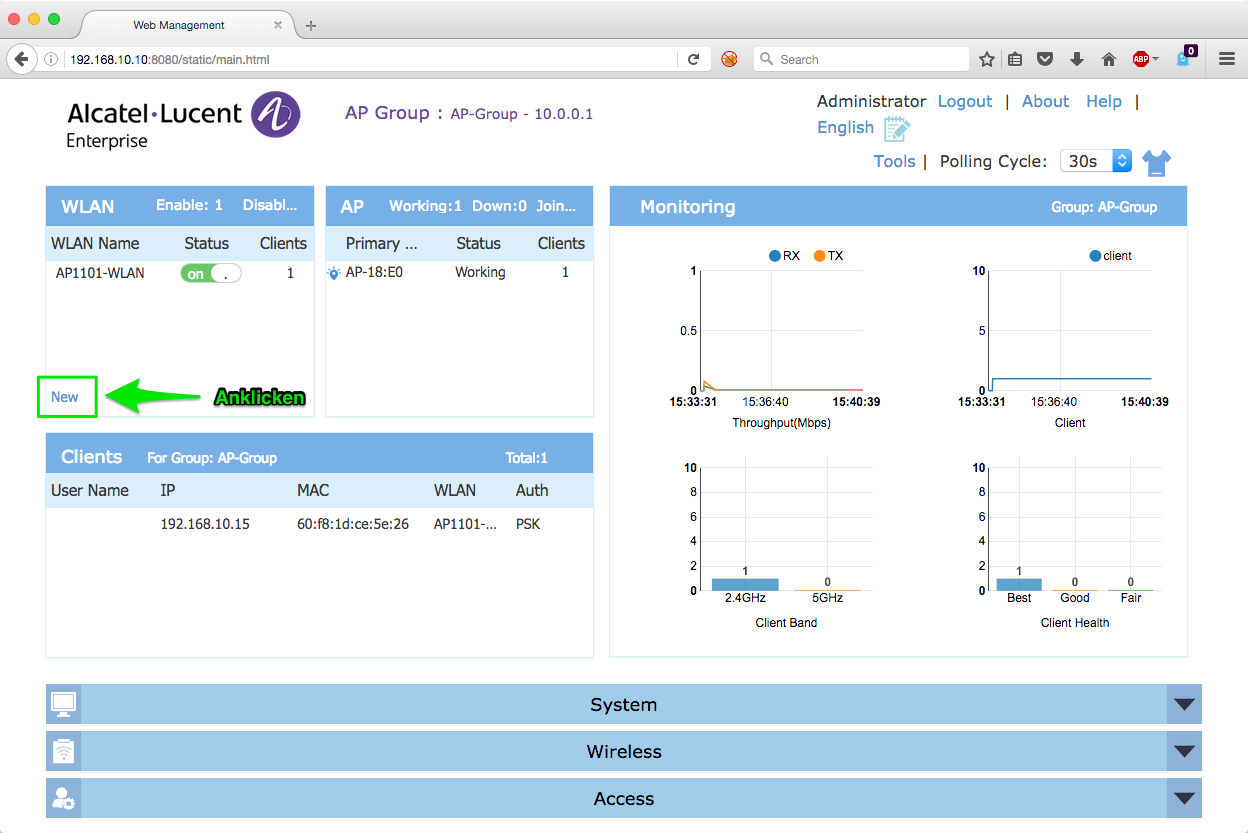Click the blue T-shirt theme icon
This screenshot has height=833, width=1248.
1156,162
